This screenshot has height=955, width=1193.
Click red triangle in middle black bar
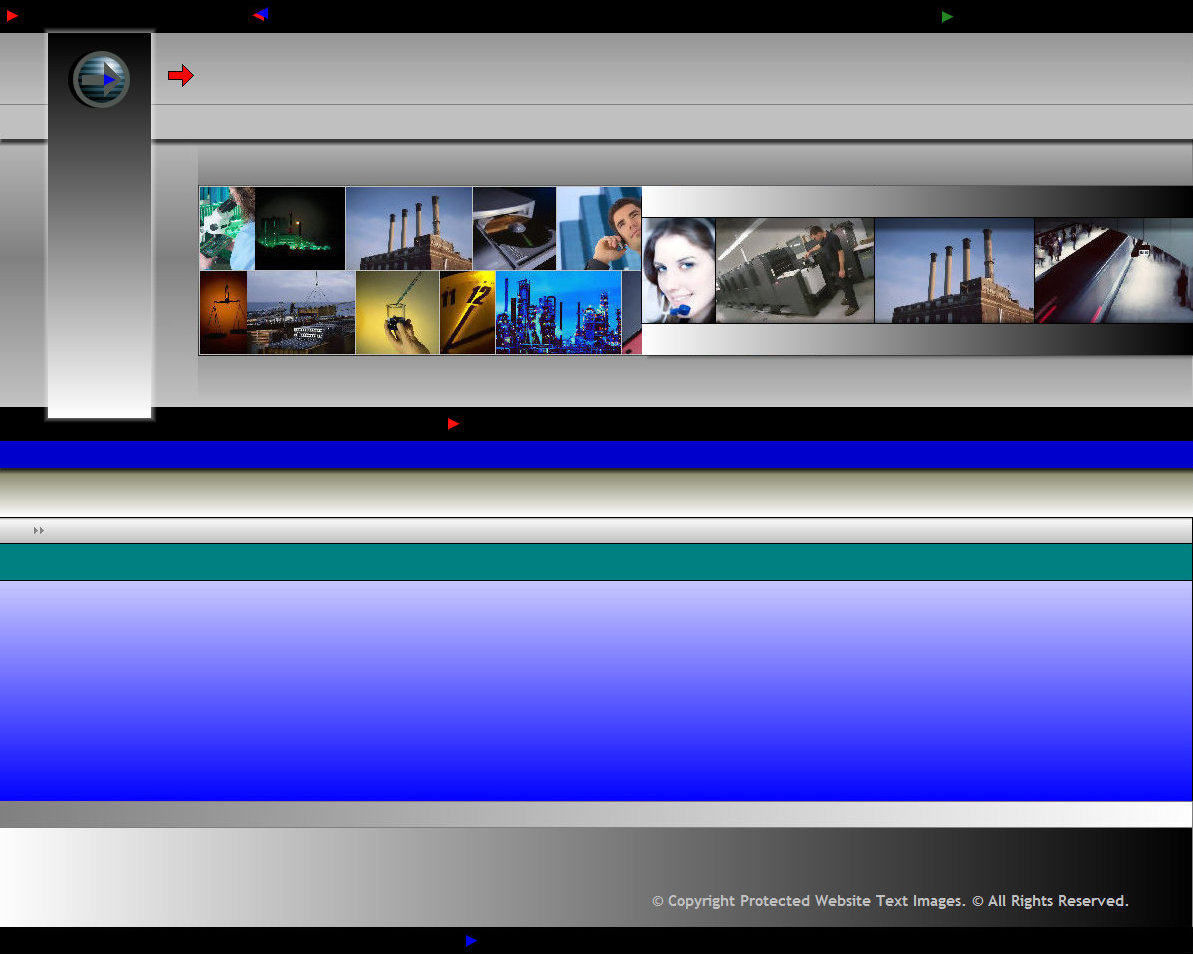coord(453,424)
